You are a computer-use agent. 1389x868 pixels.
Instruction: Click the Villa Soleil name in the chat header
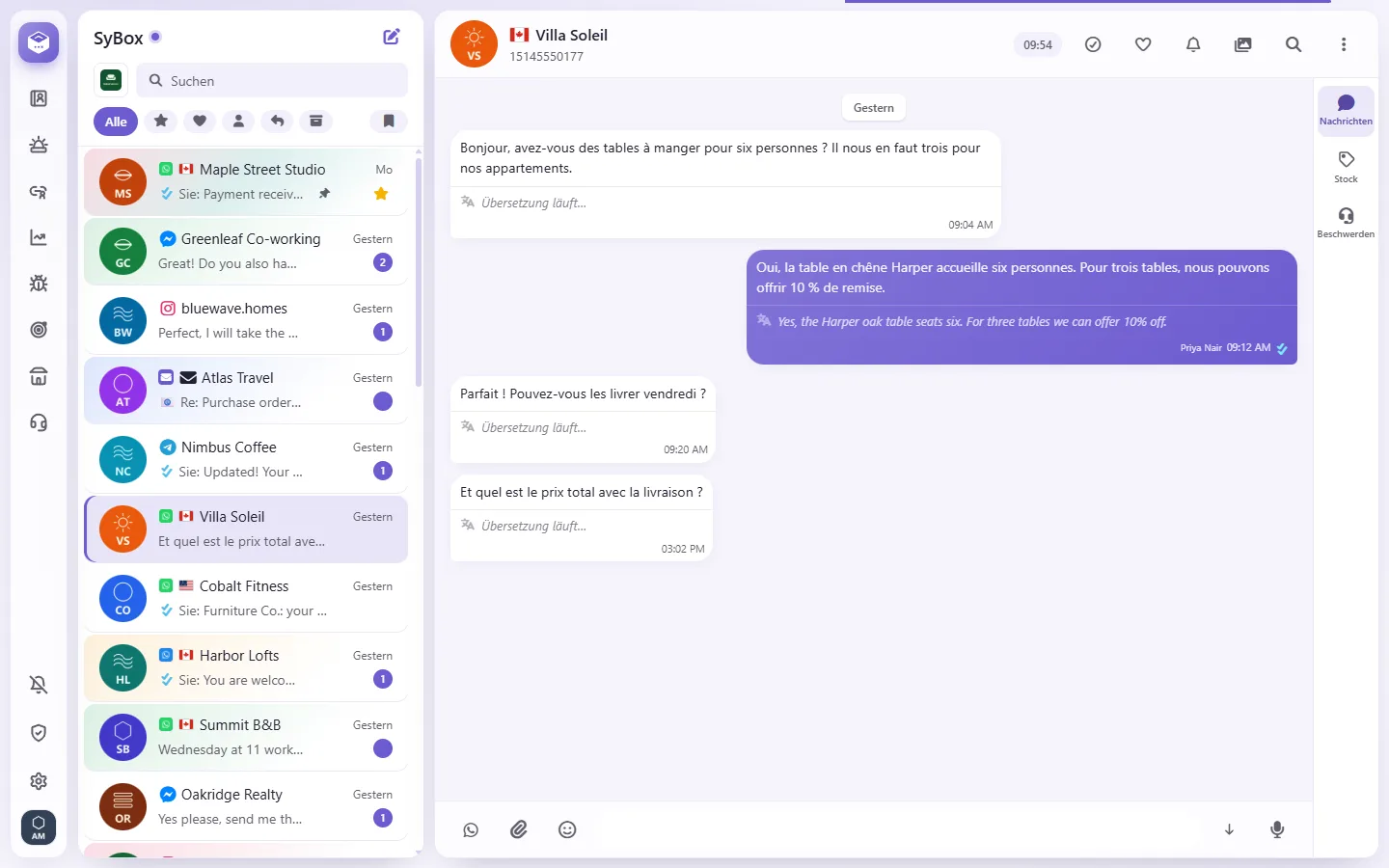[571, 36]
